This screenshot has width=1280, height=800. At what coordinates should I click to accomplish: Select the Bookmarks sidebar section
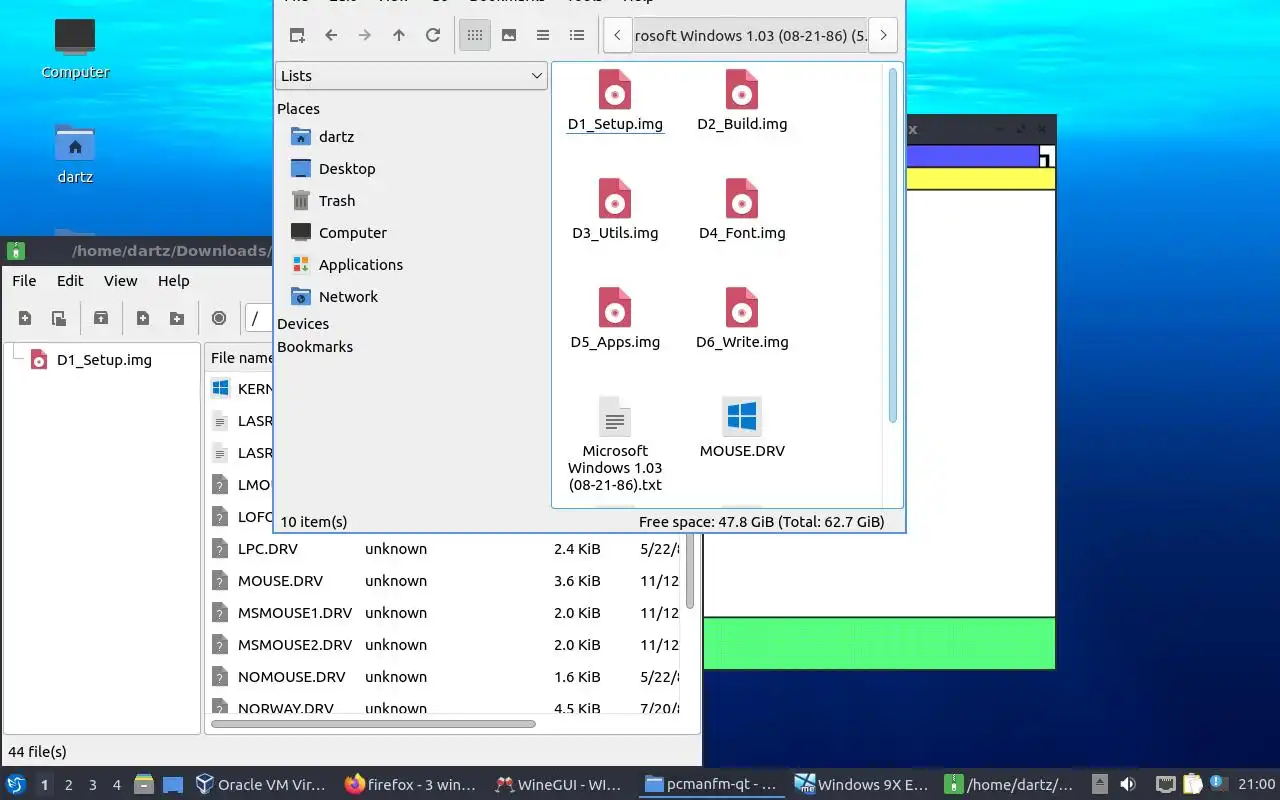pyautogui.click(x=315, y=347)
